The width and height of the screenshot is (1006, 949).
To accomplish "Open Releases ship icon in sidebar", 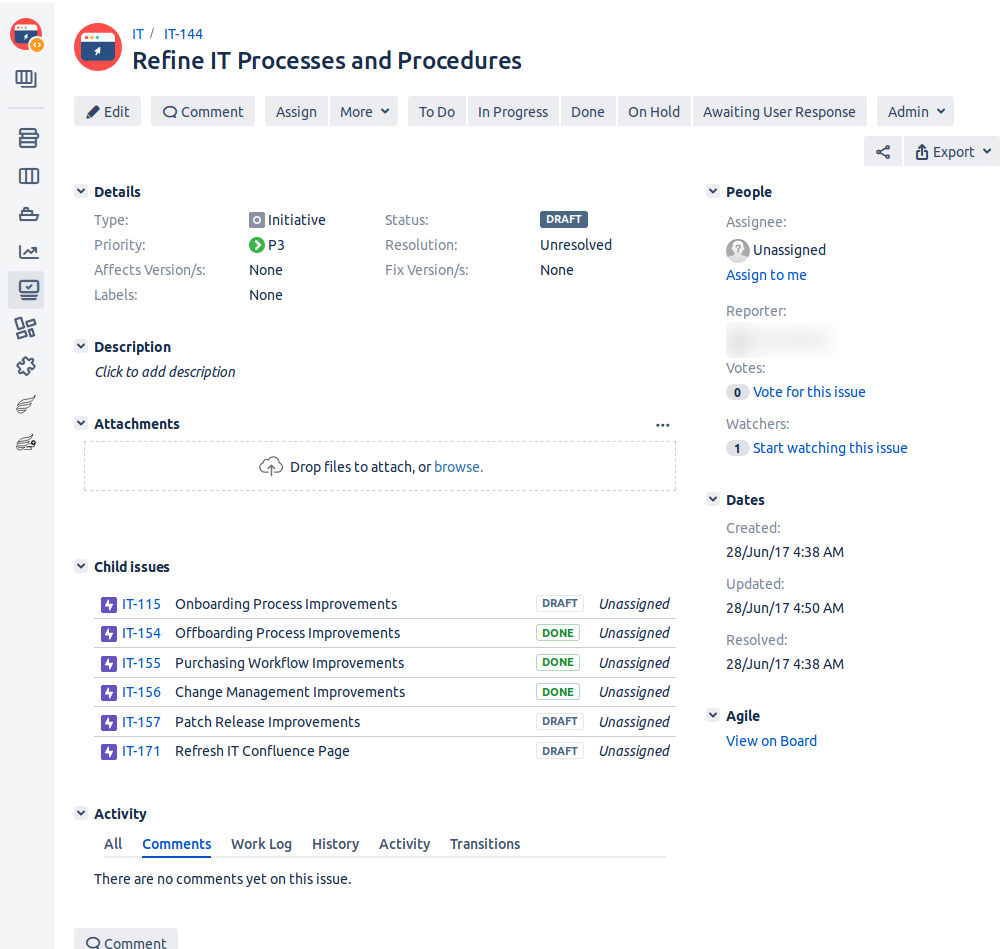I will coord(28,214).
